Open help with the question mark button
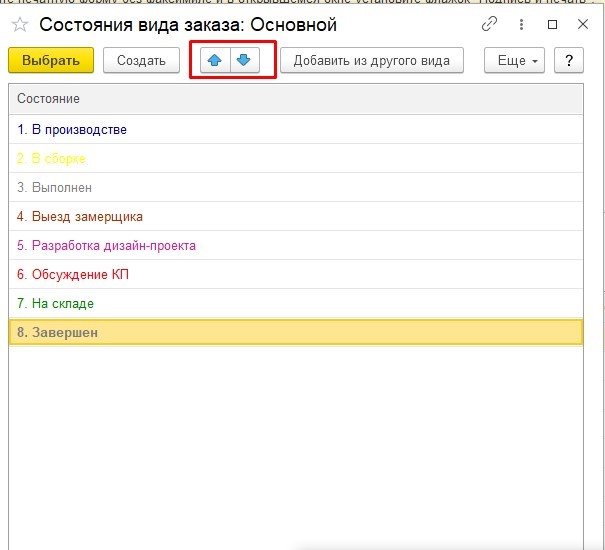Viewport: 605px width, 550px height. click(568, 61)
